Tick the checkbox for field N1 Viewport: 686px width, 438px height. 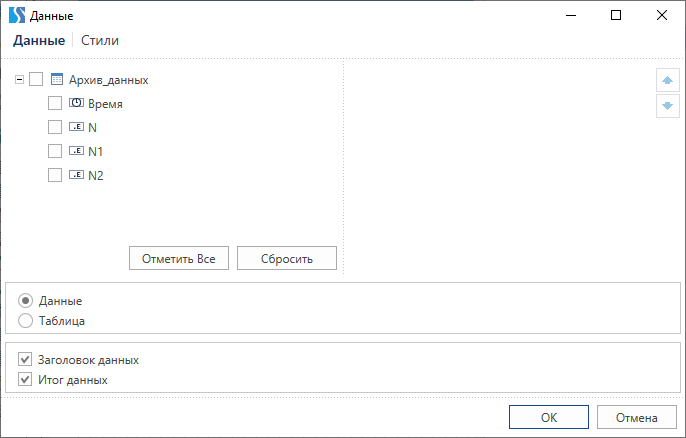[x=55, y=151]
